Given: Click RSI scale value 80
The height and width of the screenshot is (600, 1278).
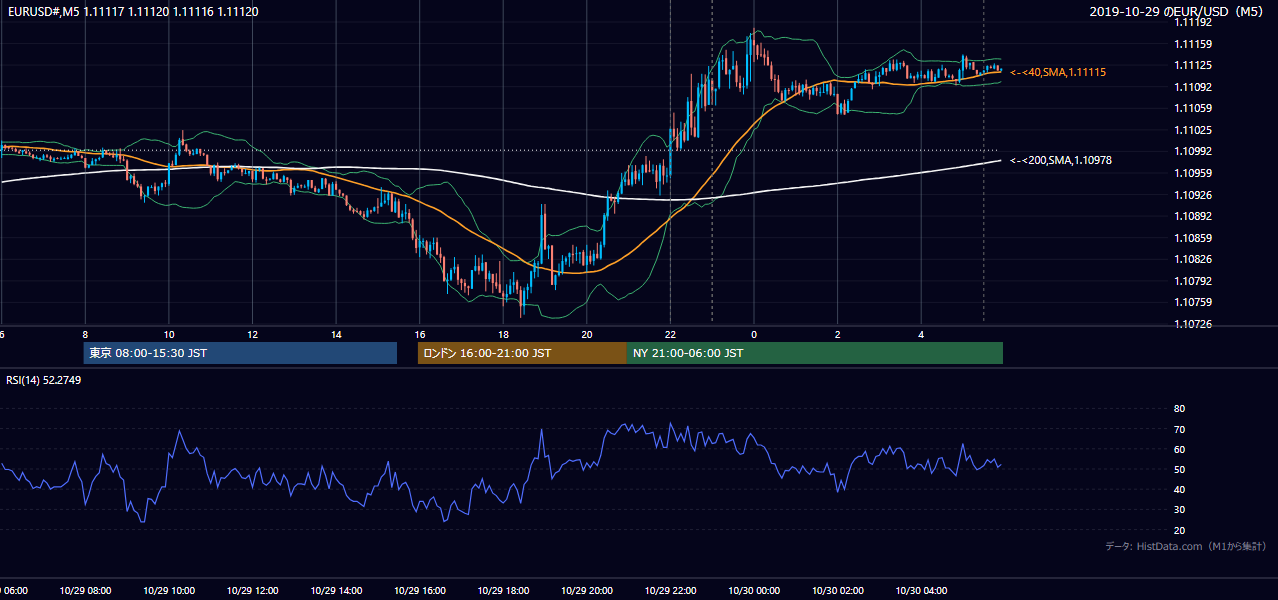Looking at the screenshot, I should (1179, 409).
